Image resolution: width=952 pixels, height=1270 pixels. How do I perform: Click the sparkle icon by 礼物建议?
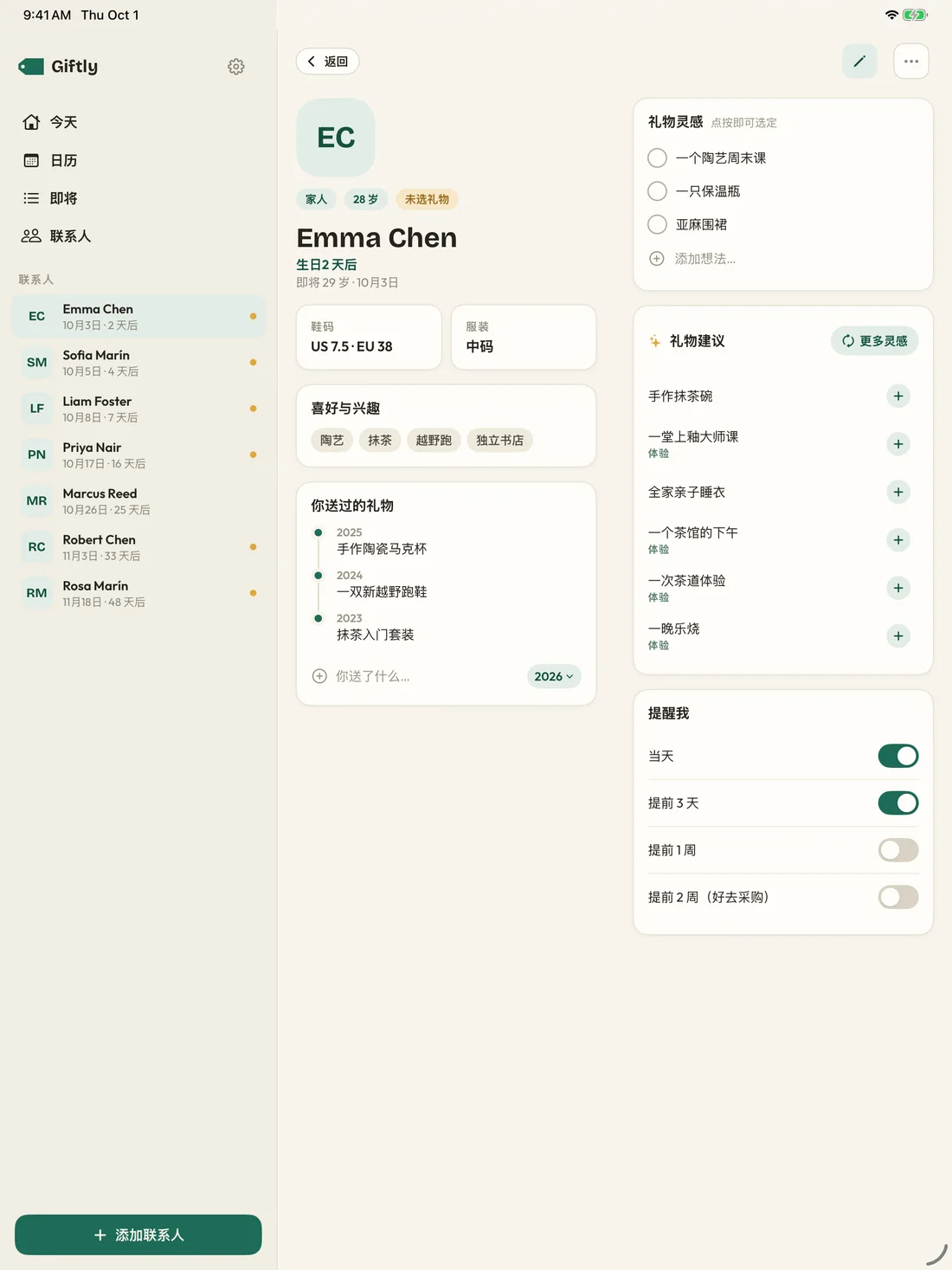tap(655, 341)
